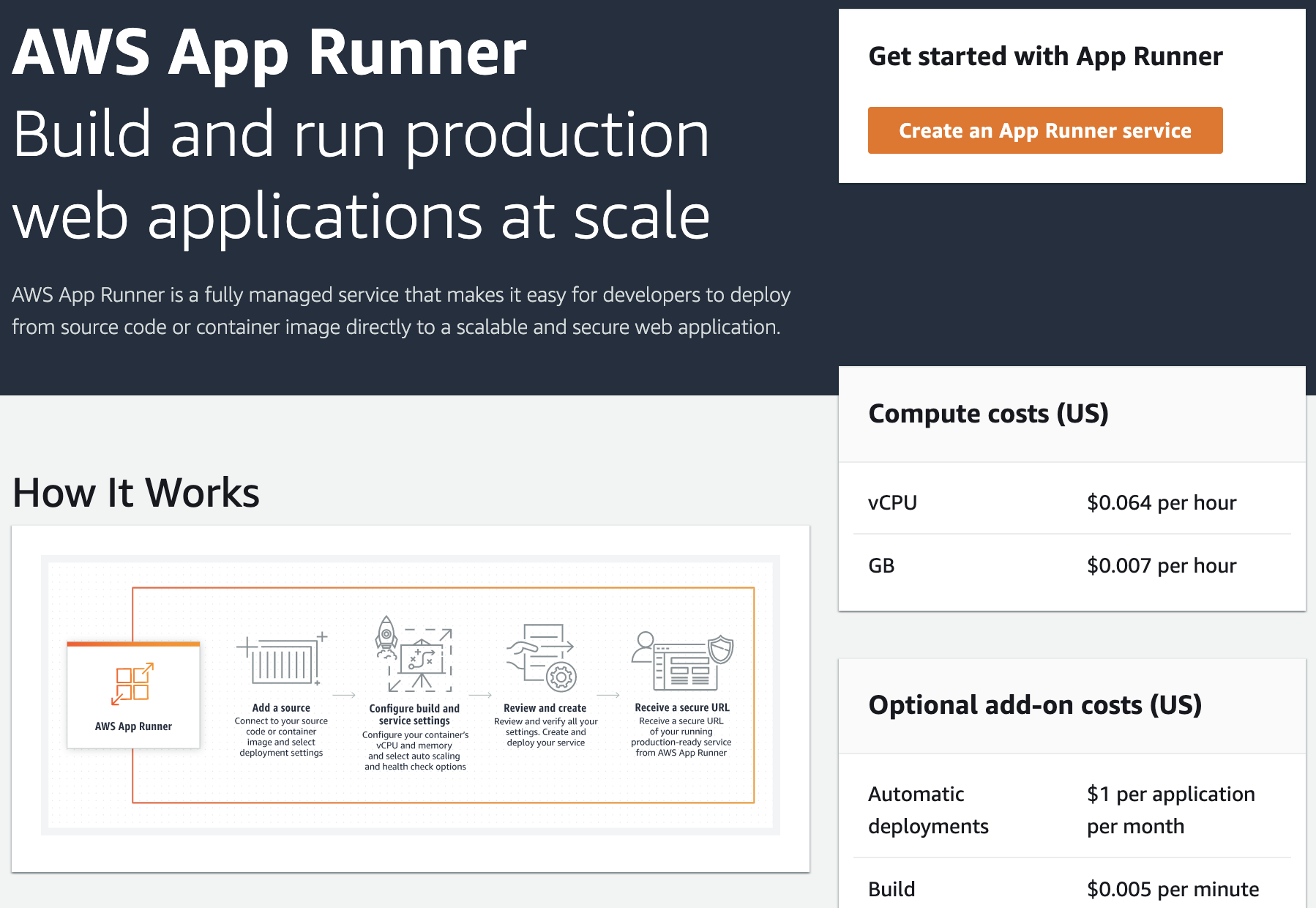This screenshot has width=1316, height=908.
Task: Click the Optional add-on costs (US) heading
Action: [x=1035, y=705]
